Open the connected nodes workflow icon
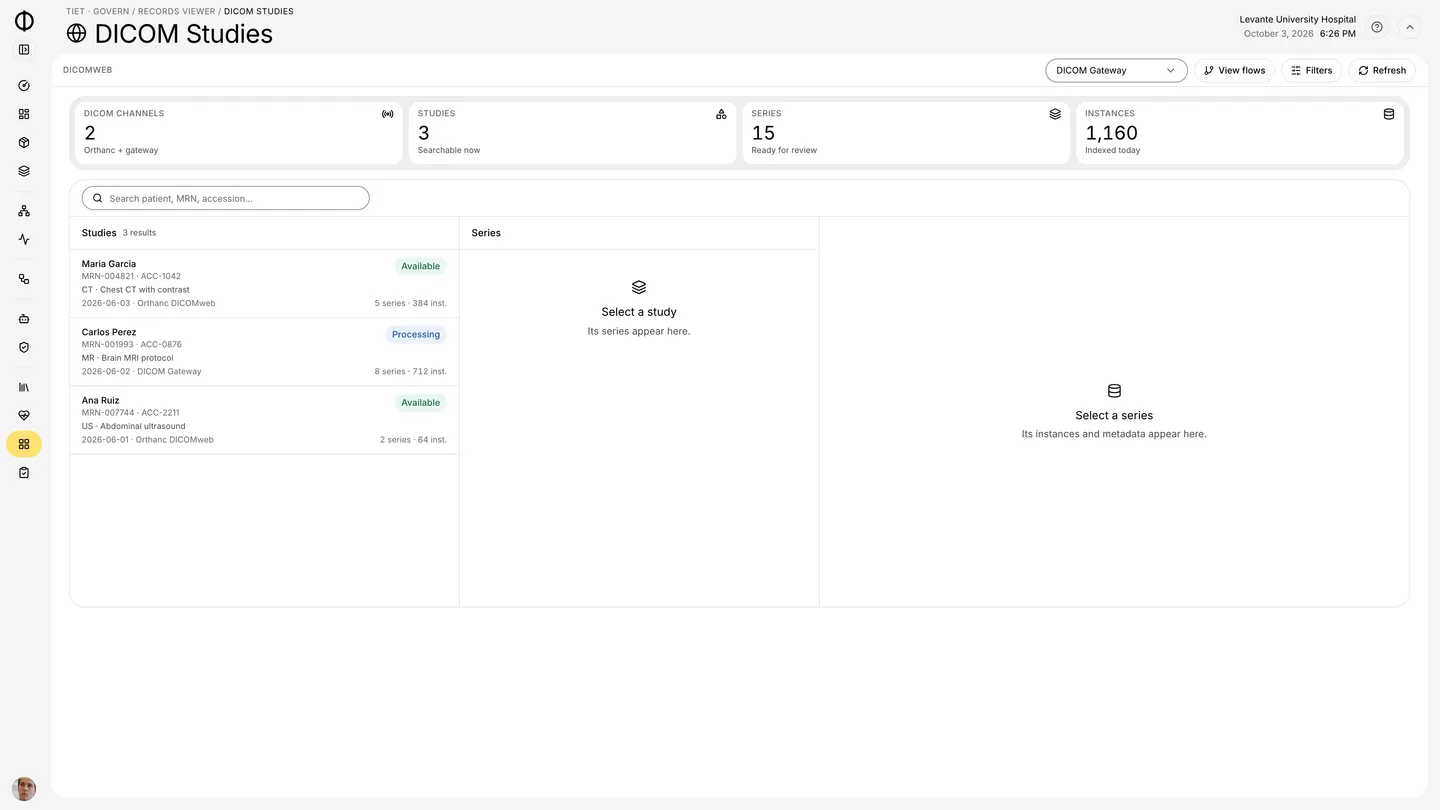Screen dimensions: 1440x810 click(x=24, y=279)
